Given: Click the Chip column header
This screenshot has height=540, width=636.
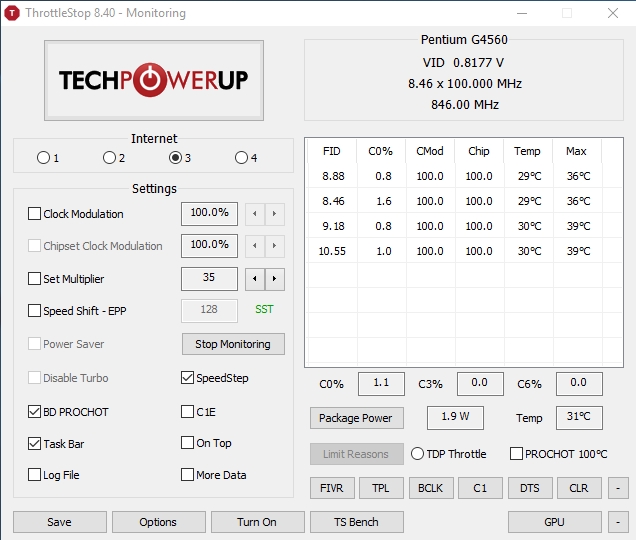Looking at the screenshot, I should [x=479, y=151].
